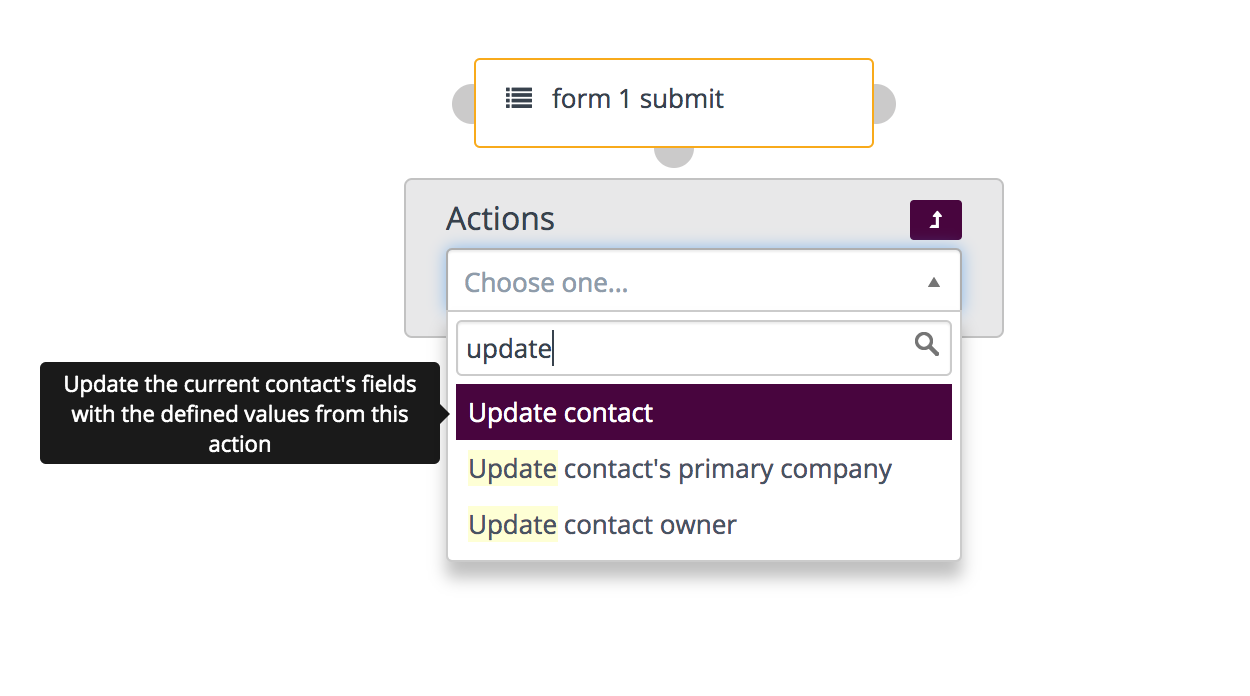Click highlighted Update word in primary company option

pos(512,469)
